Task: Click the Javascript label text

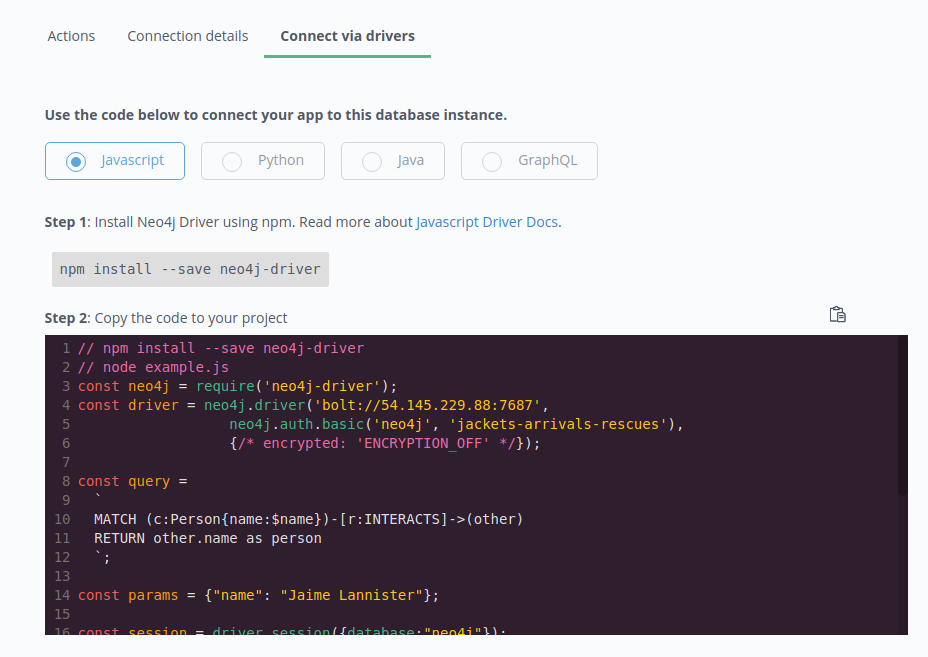Action: pyautogui.click(x=132, y=160)
